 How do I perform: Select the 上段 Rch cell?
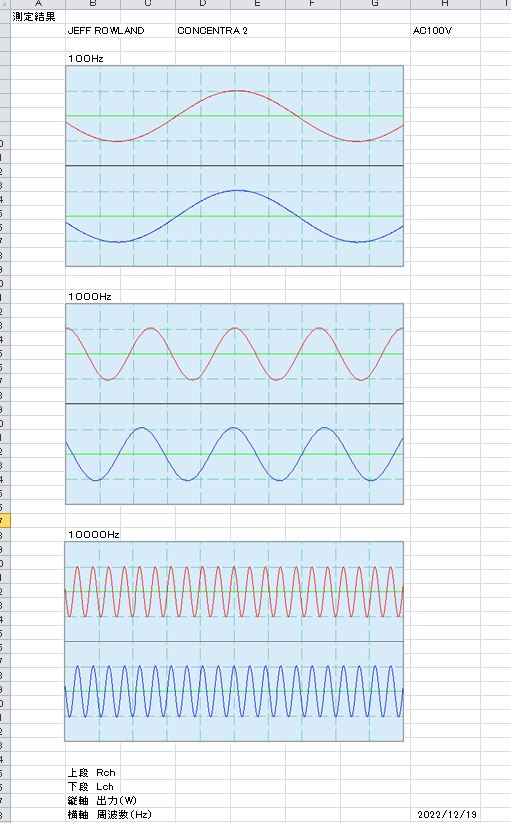pyautogui.click(x=91, y=773)
